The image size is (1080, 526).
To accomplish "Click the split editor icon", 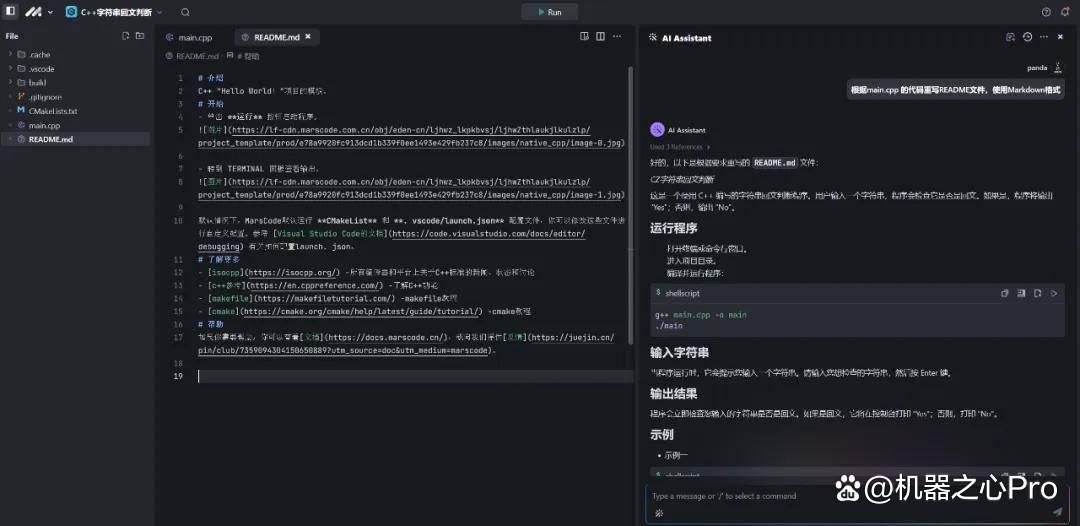I will coord(601,36).
